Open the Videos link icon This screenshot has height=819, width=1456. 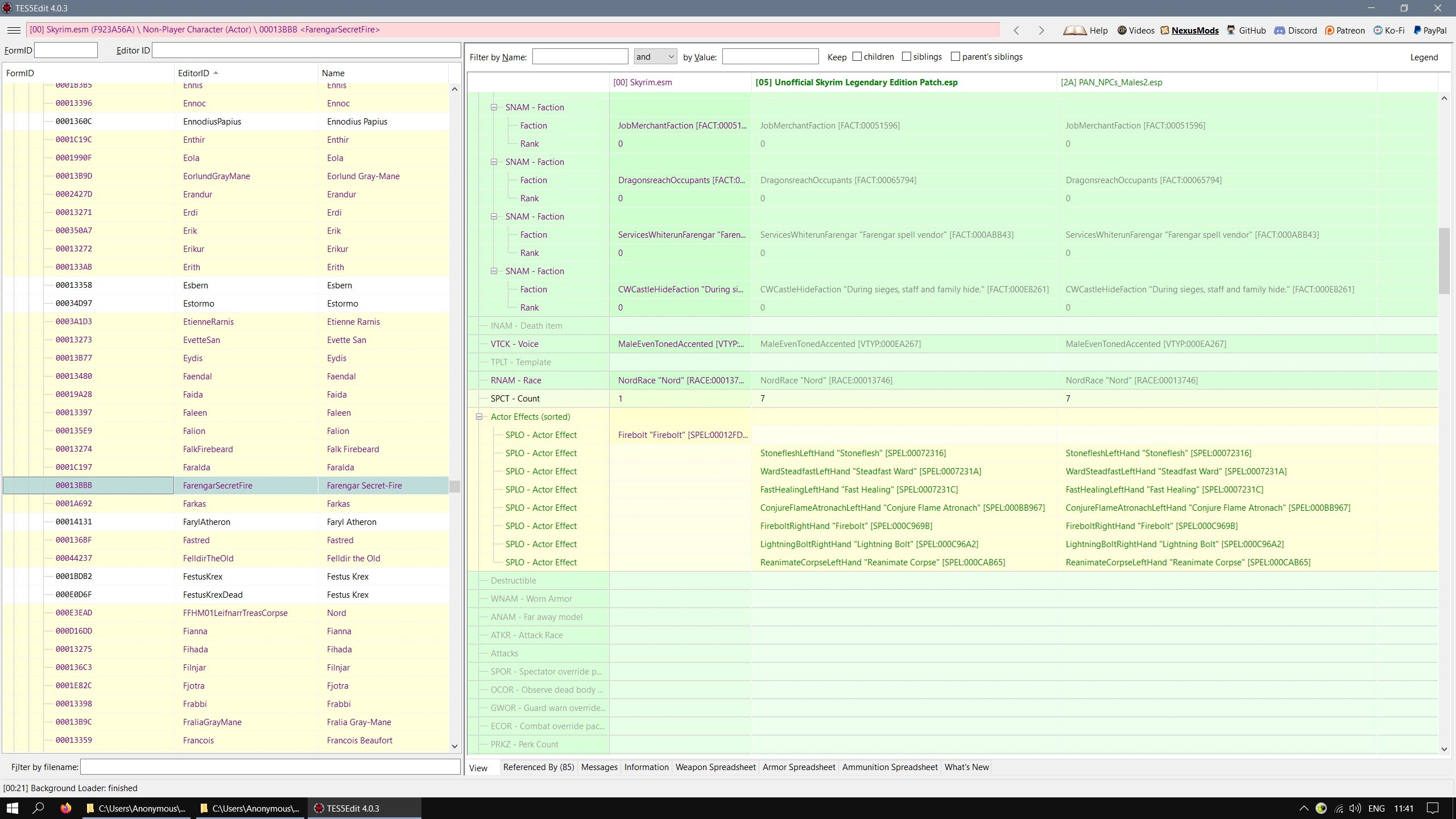click(x=1122, y=30)
